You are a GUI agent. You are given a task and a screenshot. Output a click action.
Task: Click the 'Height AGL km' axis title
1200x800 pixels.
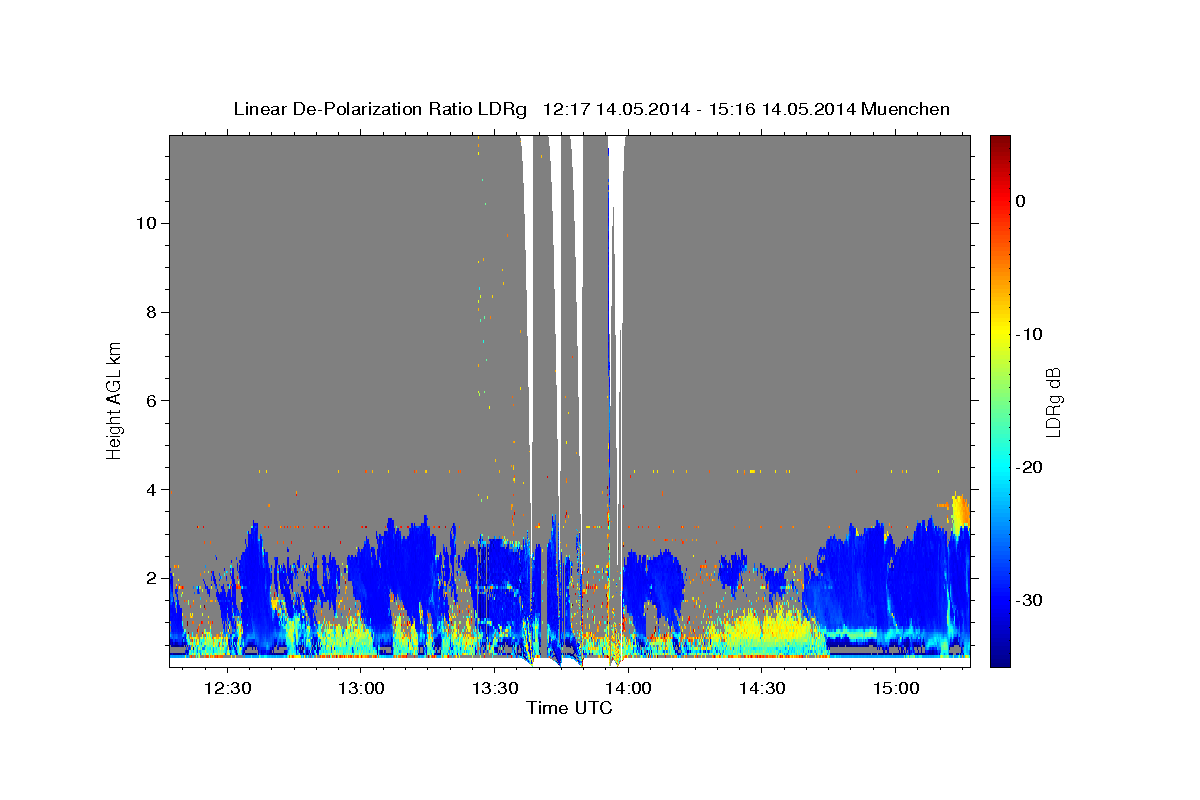click(115, 400)
